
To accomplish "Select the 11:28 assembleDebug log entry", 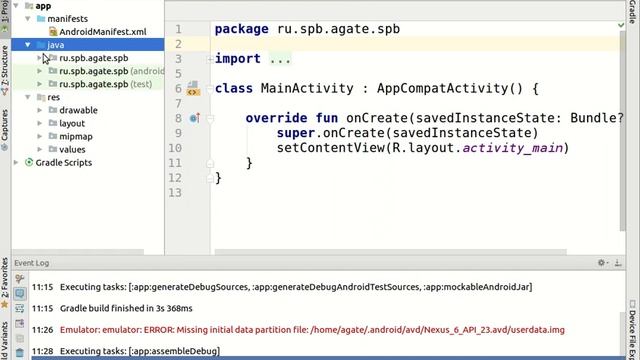I will [140, 351].
